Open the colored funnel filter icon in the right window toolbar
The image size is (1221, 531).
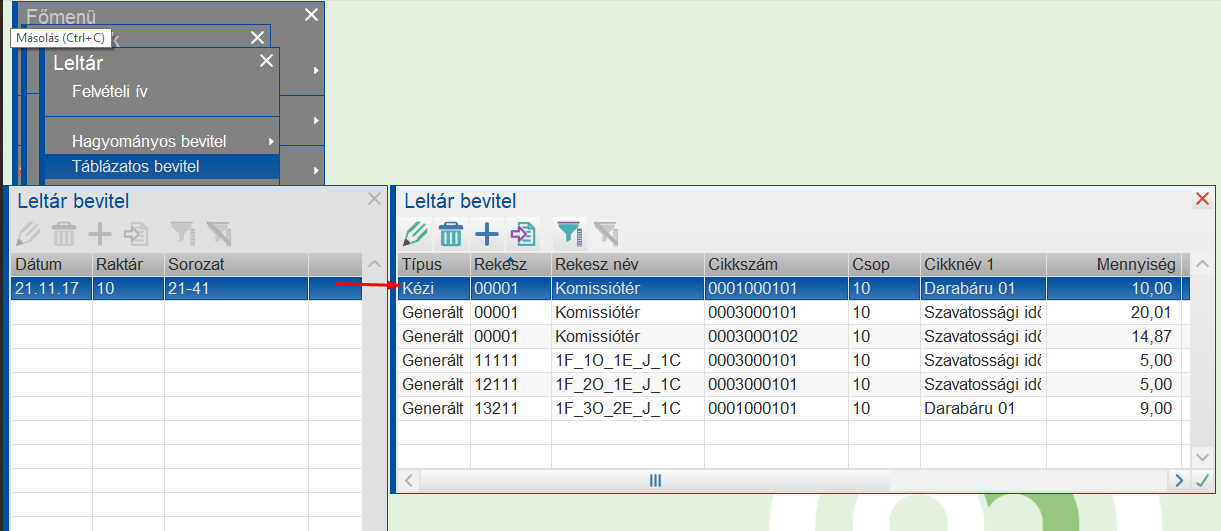569,234
